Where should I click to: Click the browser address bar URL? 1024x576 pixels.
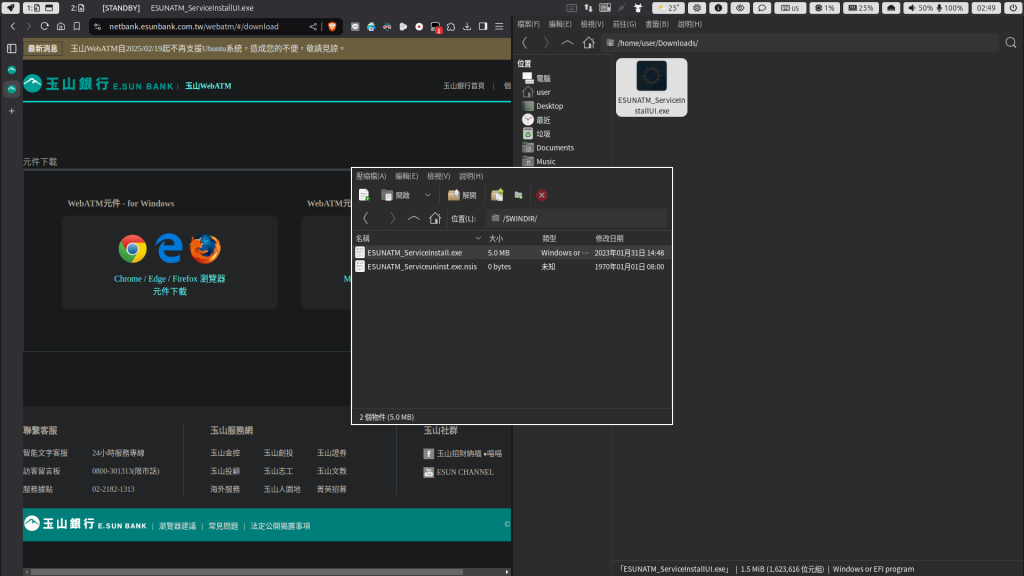pos(194,27)
